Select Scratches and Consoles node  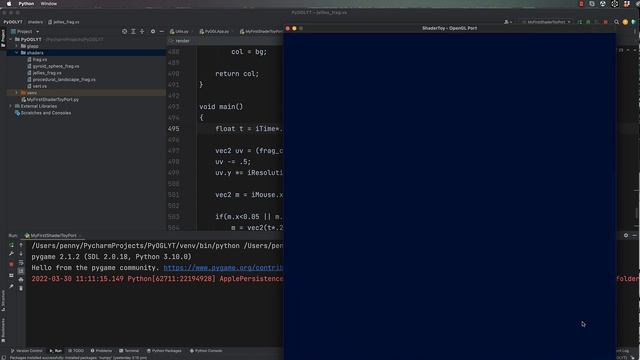pyautogui.click(x=43, y=113)
